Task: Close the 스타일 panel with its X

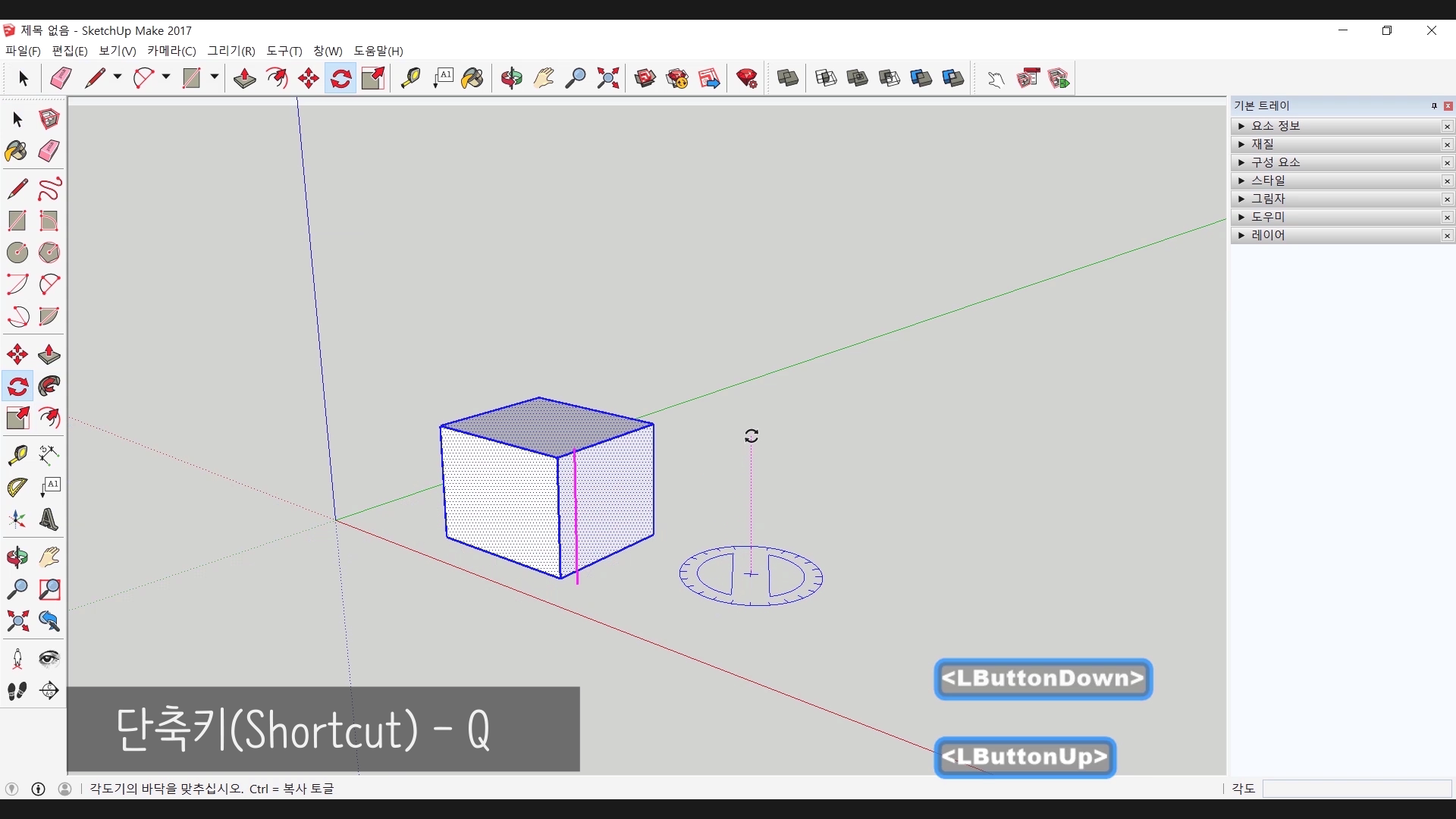Action: (x=1447, y=180)
